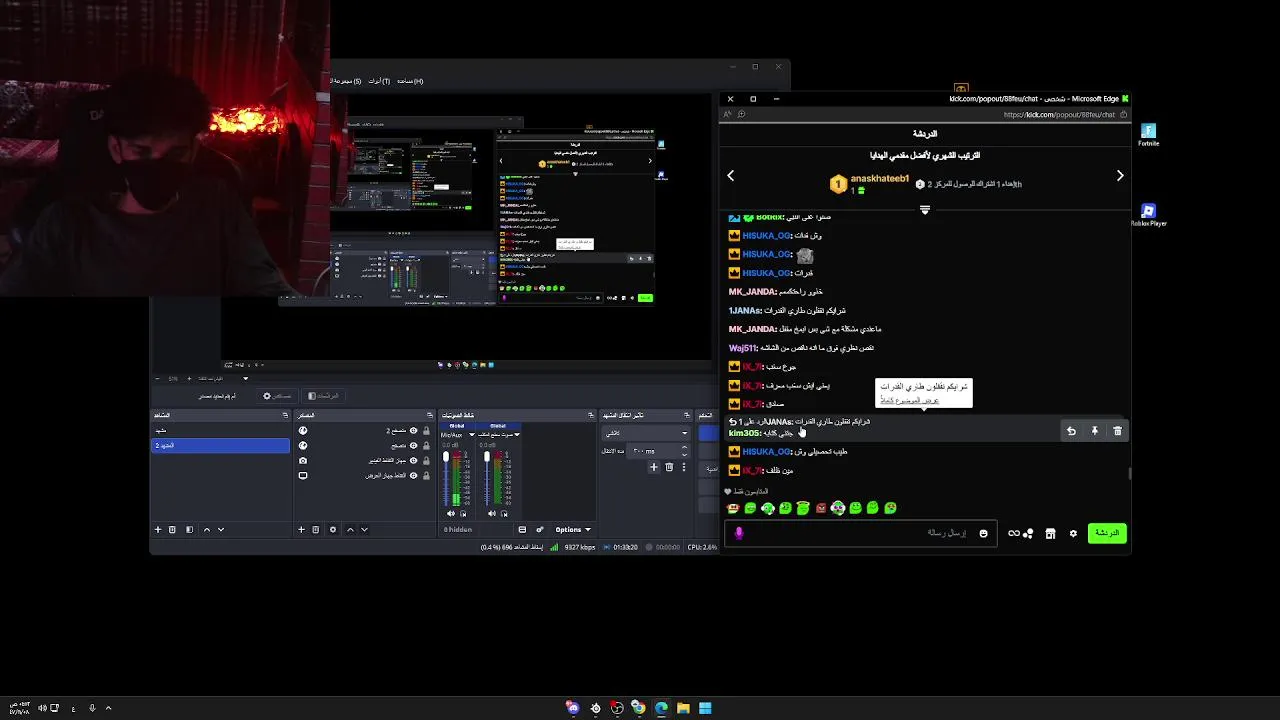Open preview zoom scale dropdown arrow

tap(245, 378)
